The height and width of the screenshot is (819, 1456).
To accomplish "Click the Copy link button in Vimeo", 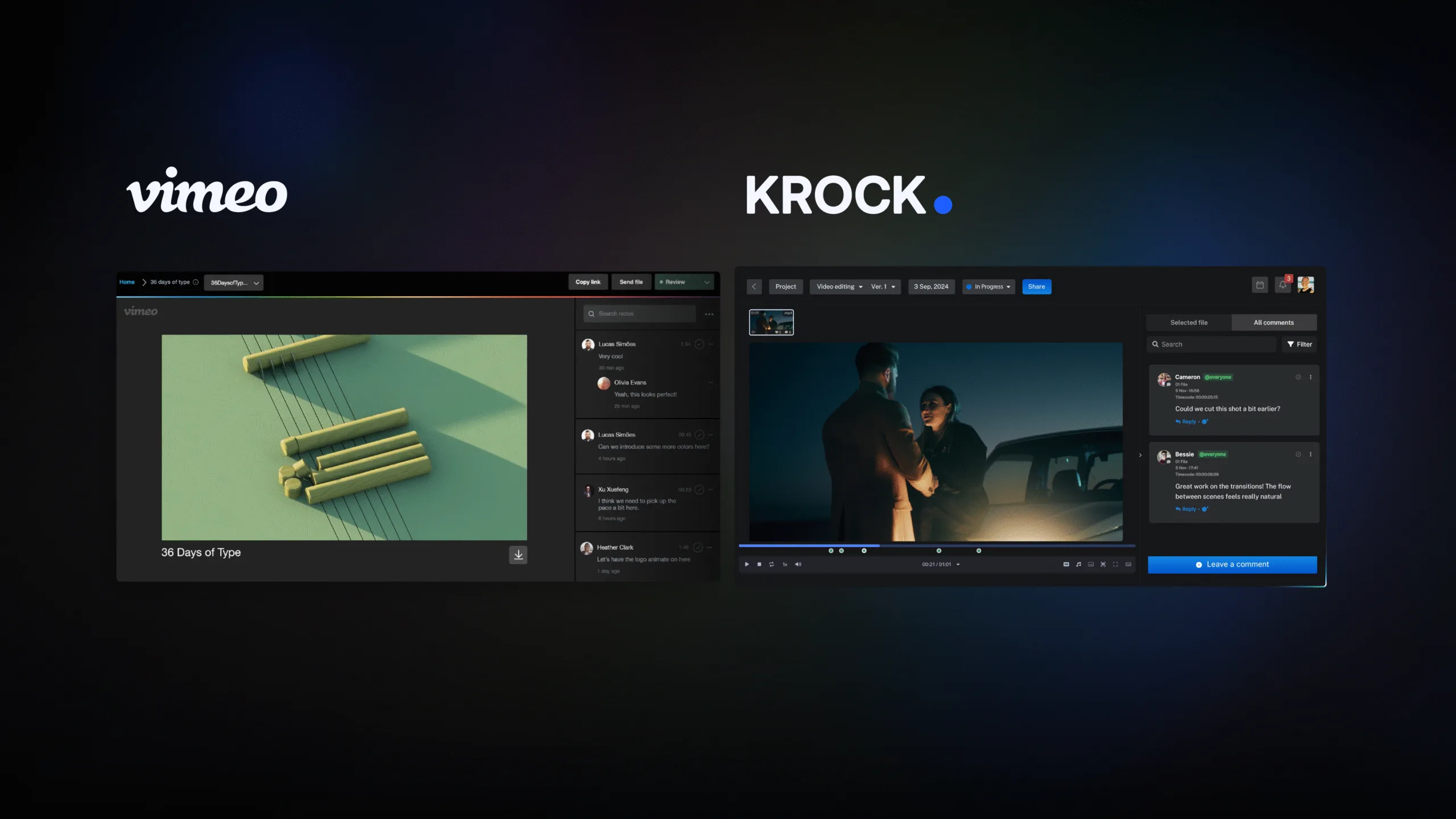I will coord(588,282).
